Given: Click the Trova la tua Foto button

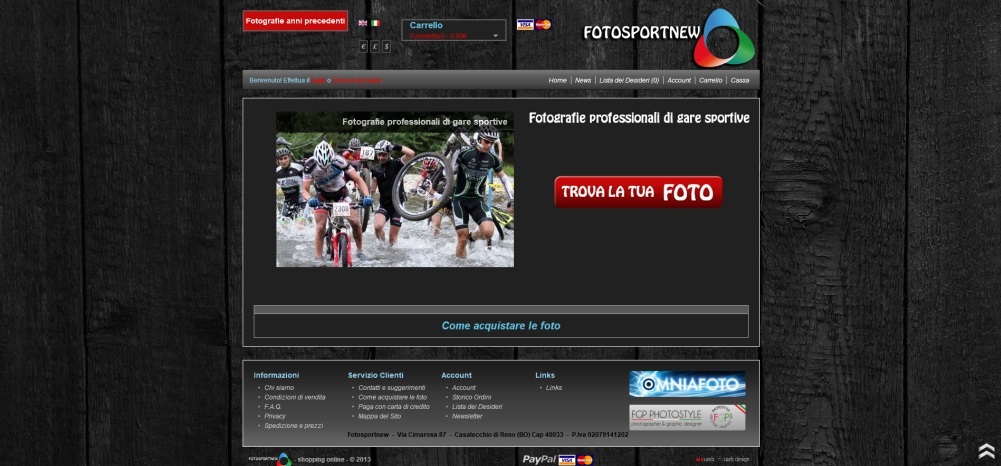Looking at the screenshot, I should click(638, 192).
